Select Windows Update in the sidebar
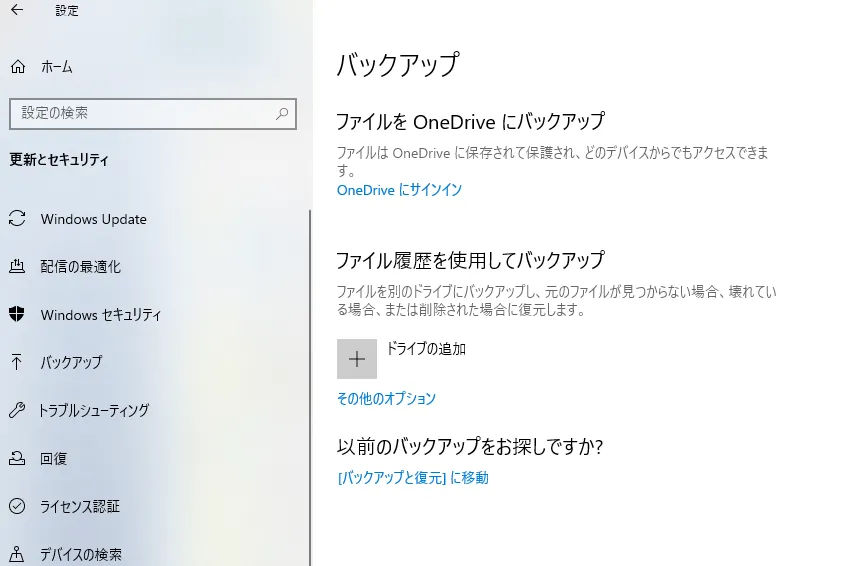 click(93, 219)
